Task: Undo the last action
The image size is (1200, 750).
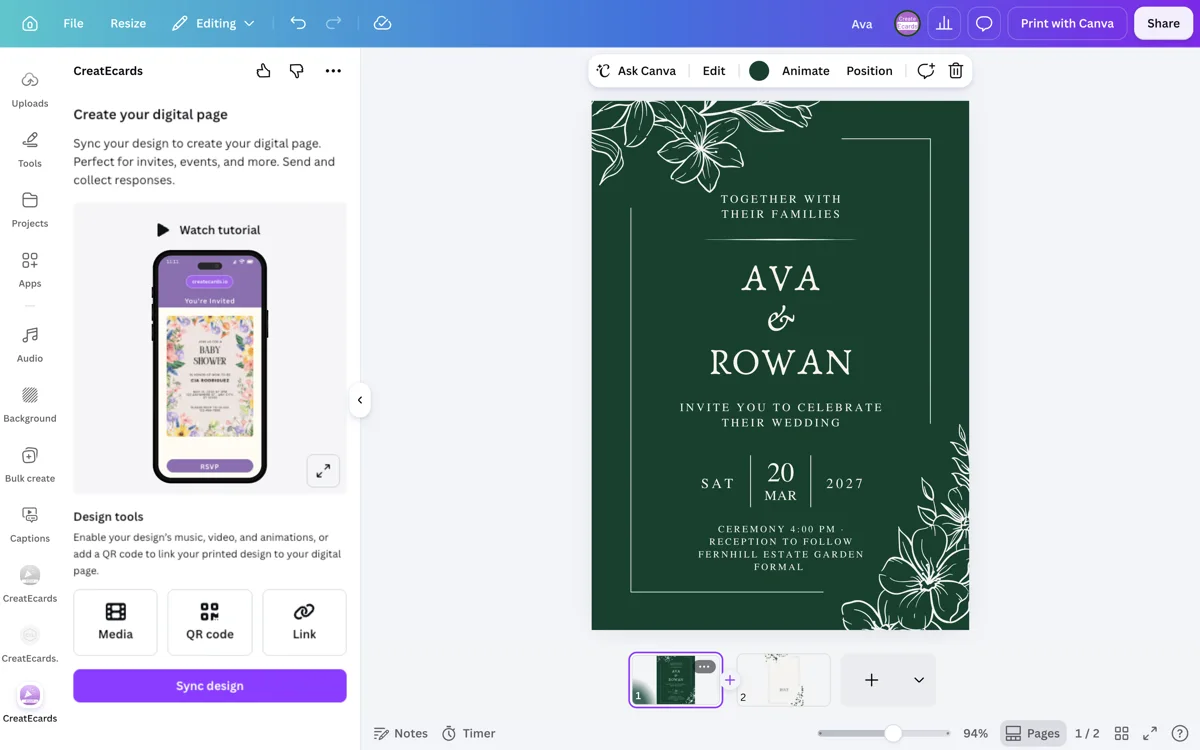Action: (x=298, y=23)
